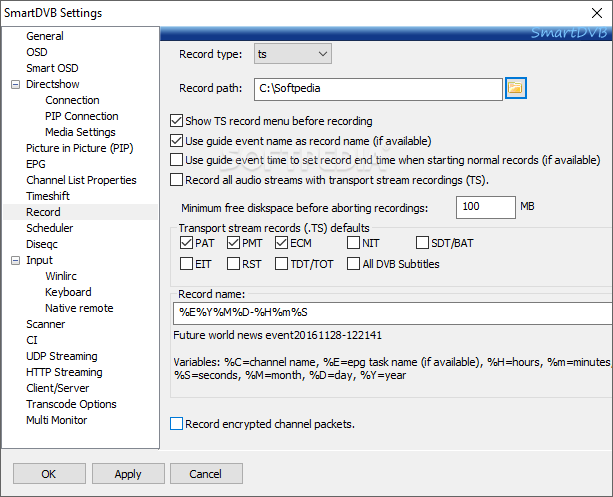Select Directshow category
613x497 pixels.
pyautogui.click(x=52, y=84)
